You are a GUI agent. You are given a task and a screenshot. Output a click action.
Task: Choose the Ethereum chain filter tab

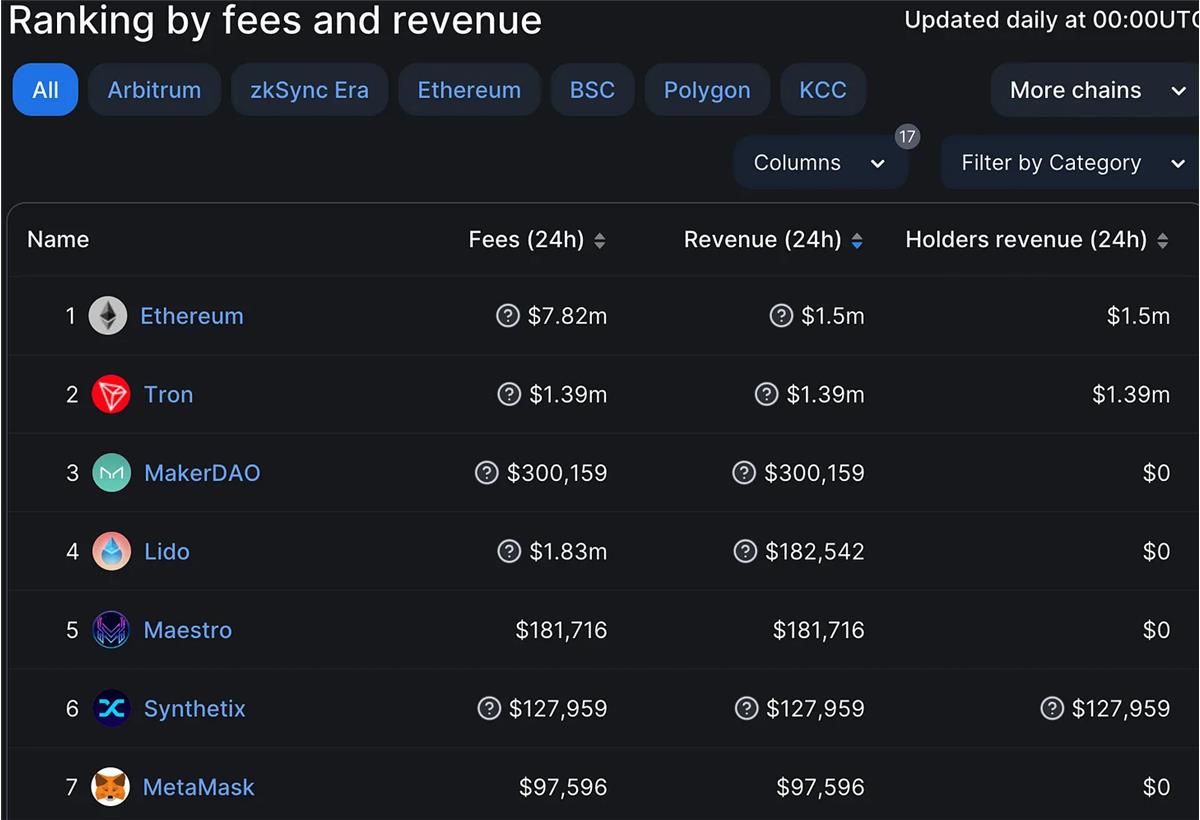pyautogui.click(x=469, y=90)
